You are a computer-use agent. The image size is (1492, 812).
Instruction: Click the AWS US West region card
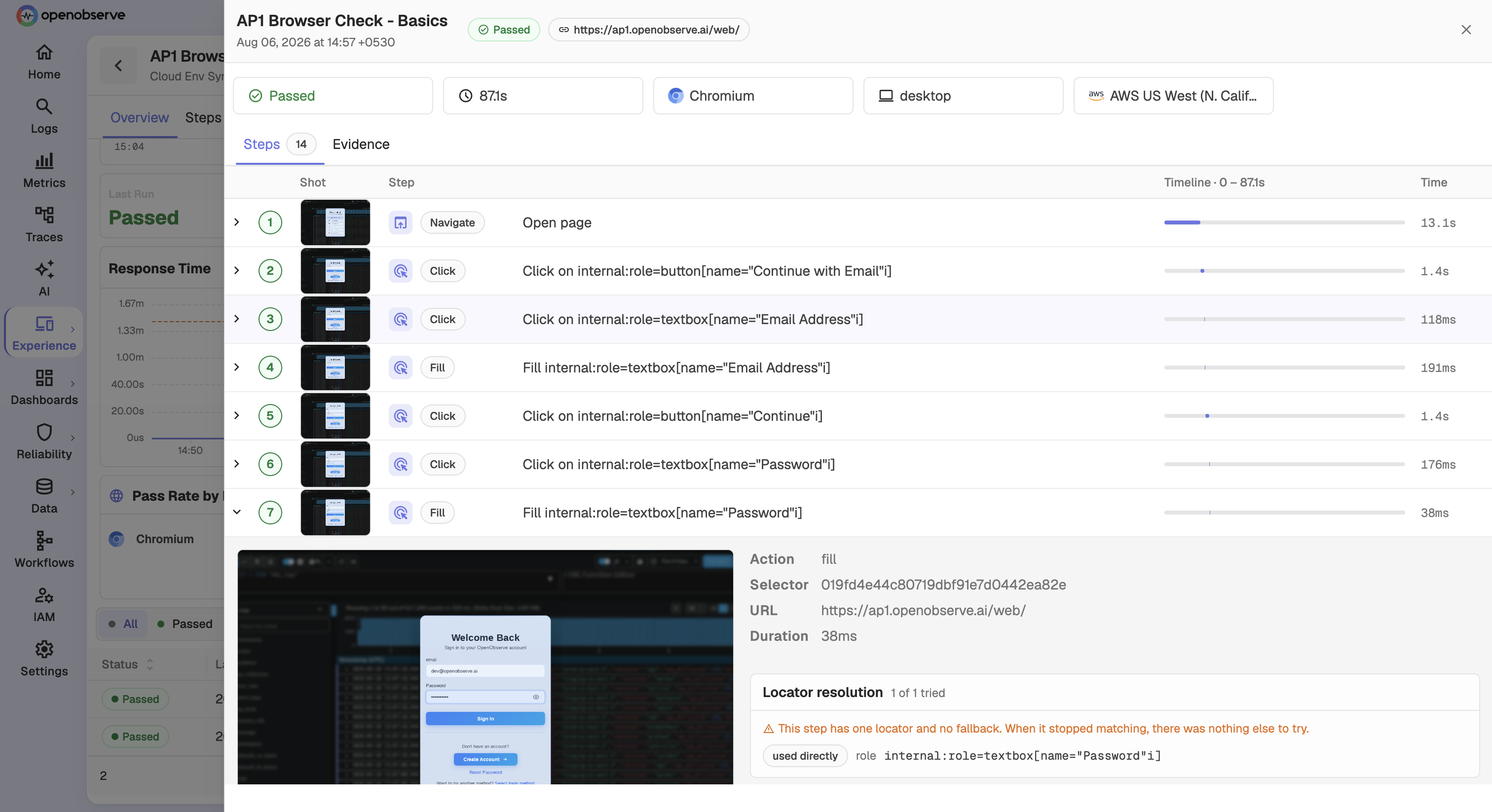(x=1173, y=96)
